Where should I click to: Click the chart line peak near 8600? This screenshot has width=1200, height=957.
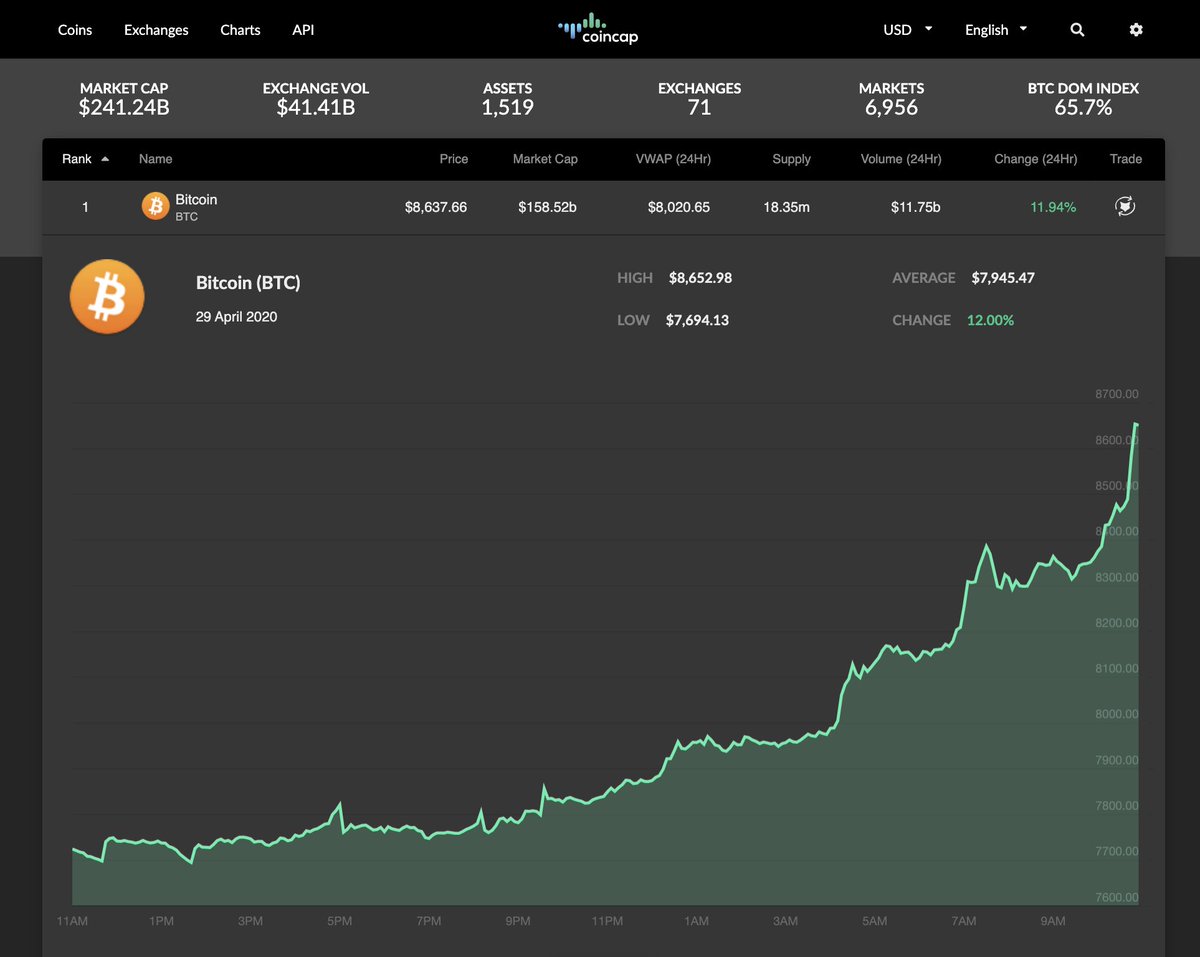(x=1136, y=425)
